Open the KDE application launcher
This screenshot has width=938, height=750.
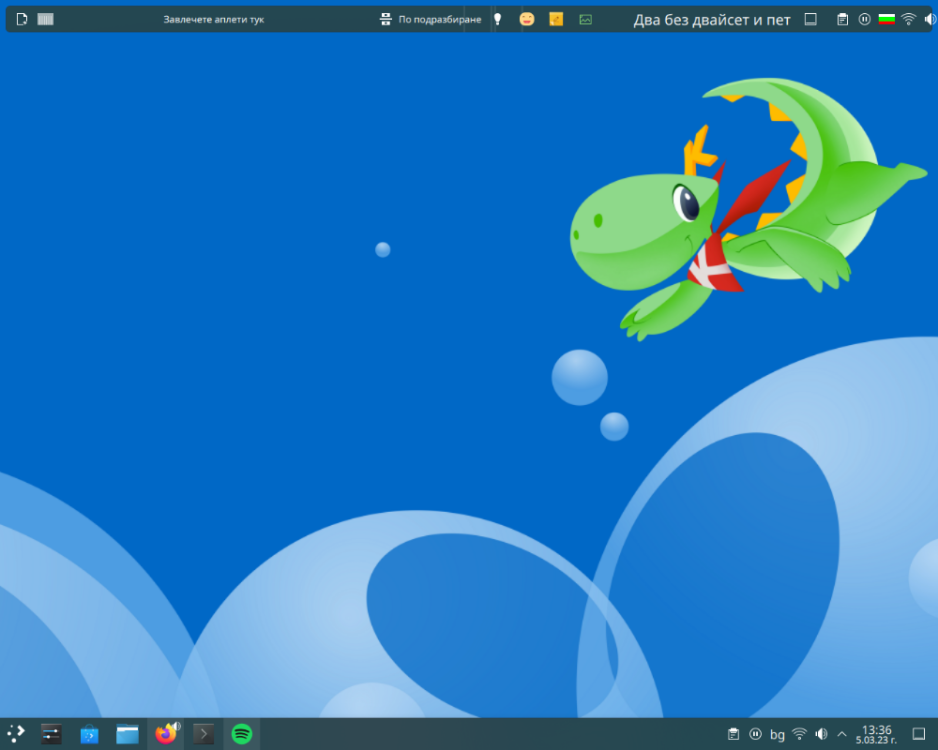click(16, 734)
